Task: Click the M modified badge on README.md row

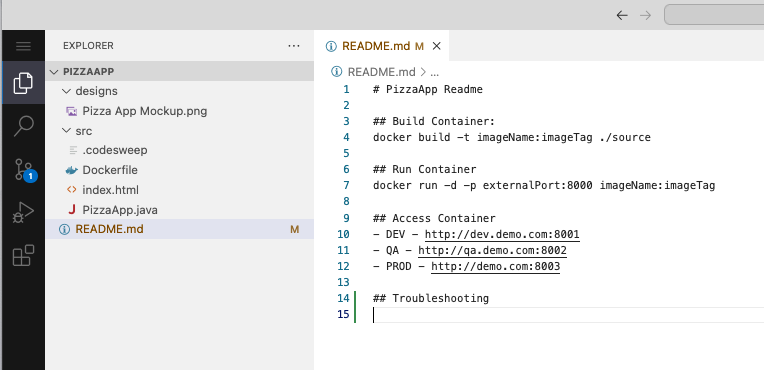Action: [294, 229]
